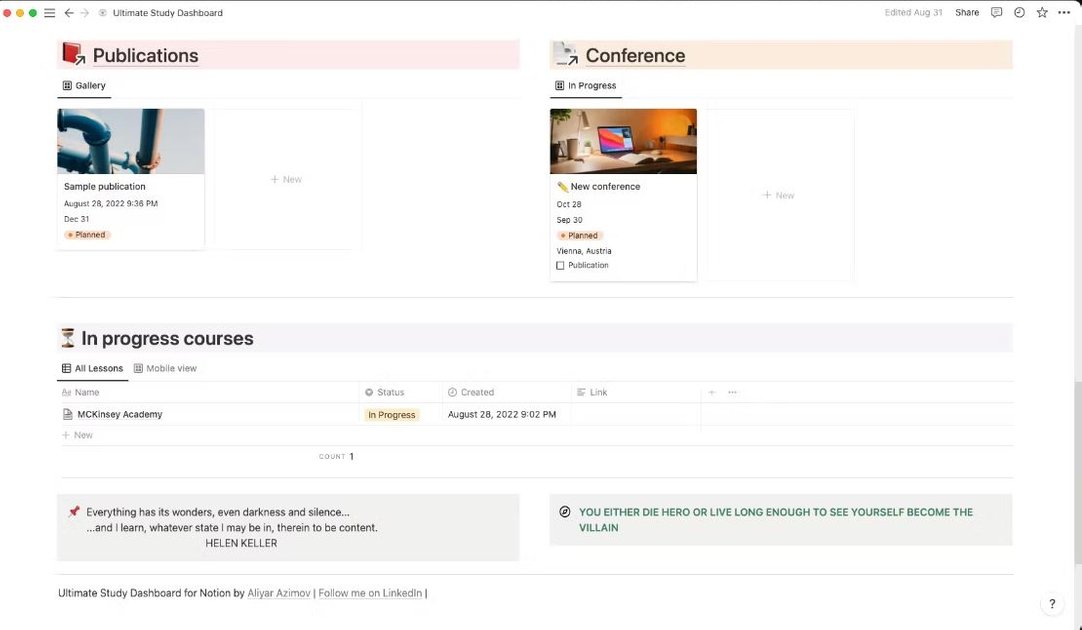Open Follow me on LinkedIn link
Viewport: 1082px width, 630px height.
click(x=370, y=593)
